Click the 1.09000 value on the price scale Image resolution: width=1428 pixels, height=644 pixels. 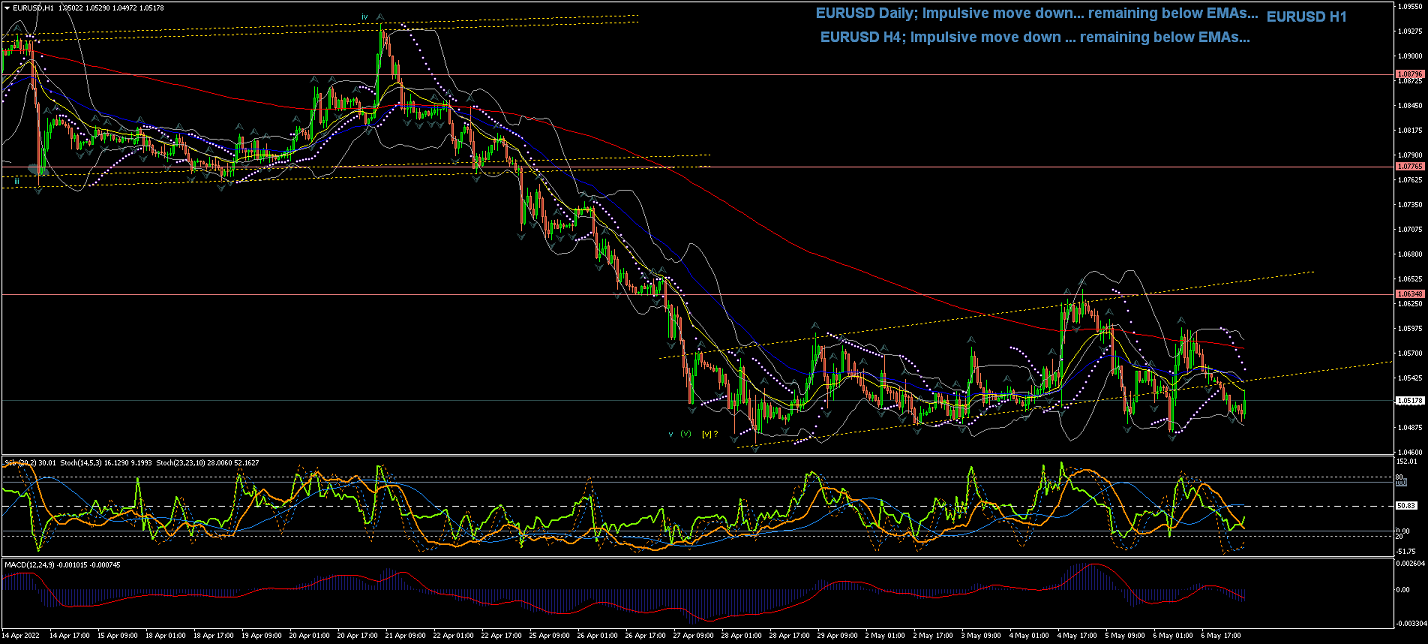click(1408, 56)
